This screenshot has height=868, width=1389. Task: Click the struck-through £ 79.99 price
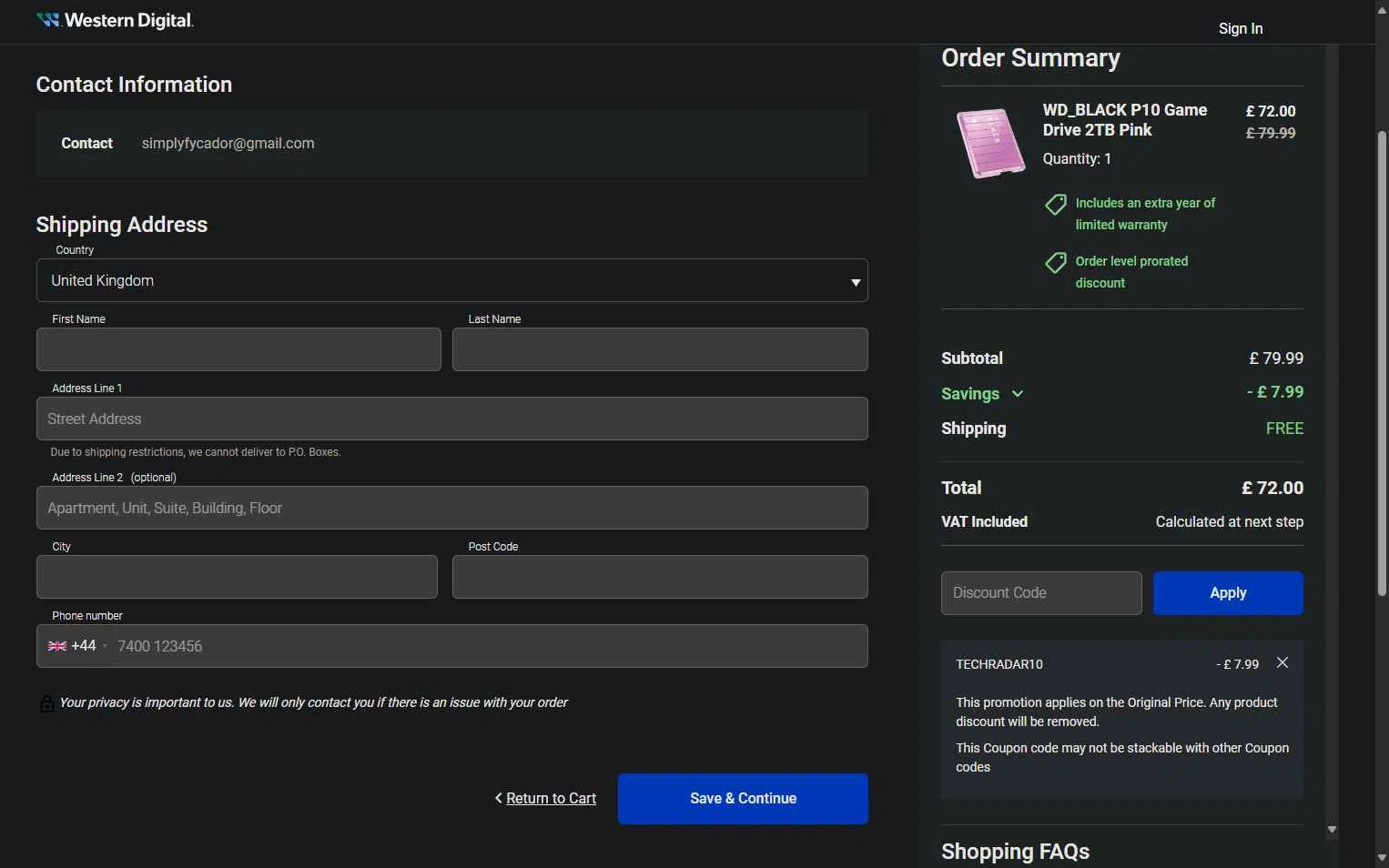point(1271,133)
